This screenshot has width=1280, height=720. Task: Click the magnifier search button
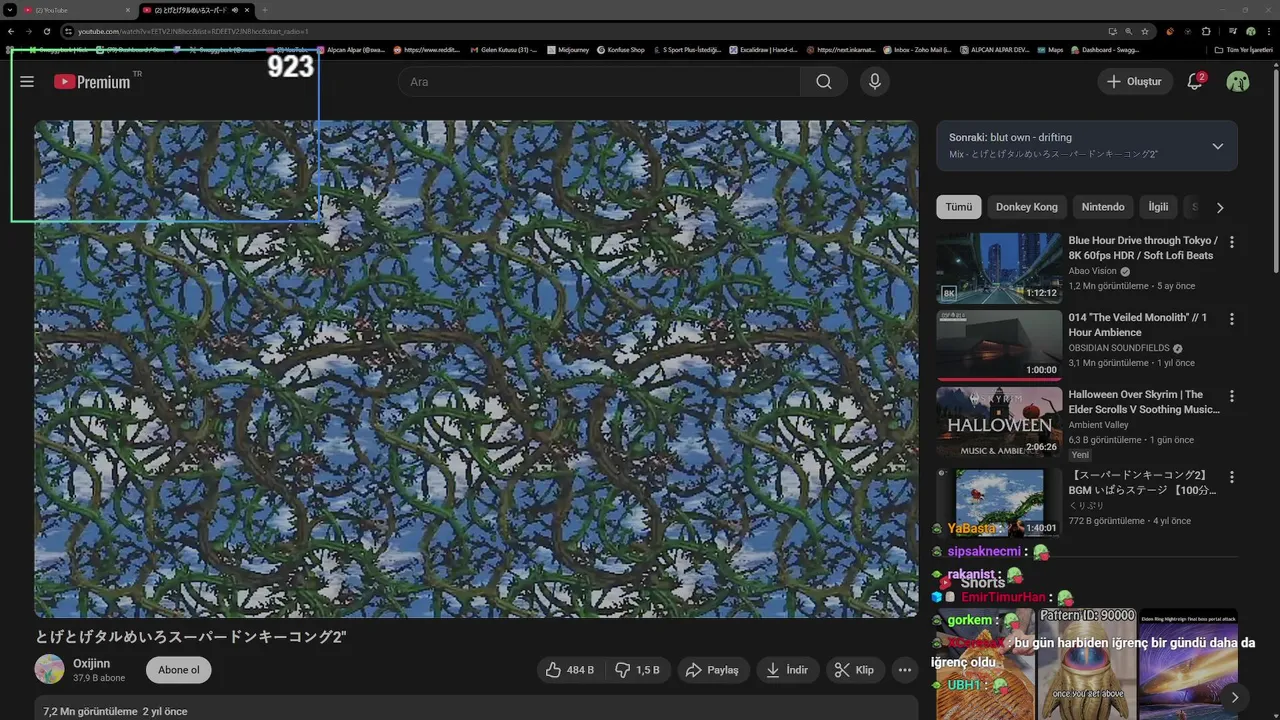823,81
